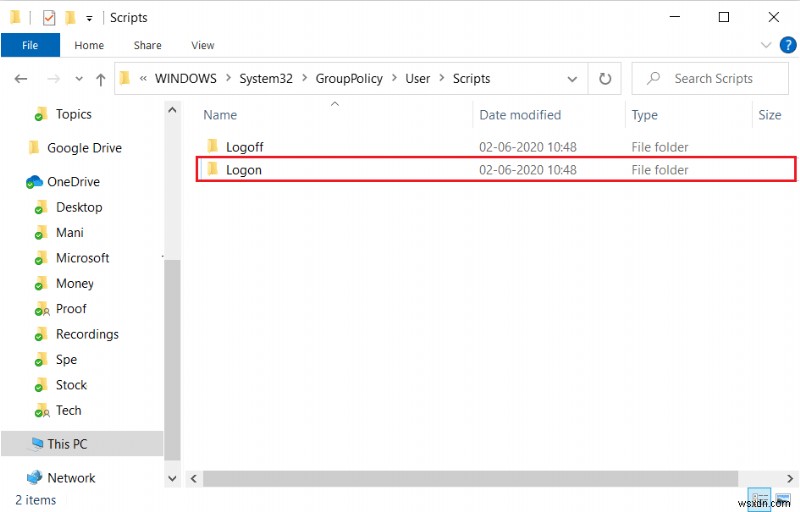This screenshot has width=800, height=512.
Task: Open the shared Tech folder in sidebar
Action: point(68,411)
